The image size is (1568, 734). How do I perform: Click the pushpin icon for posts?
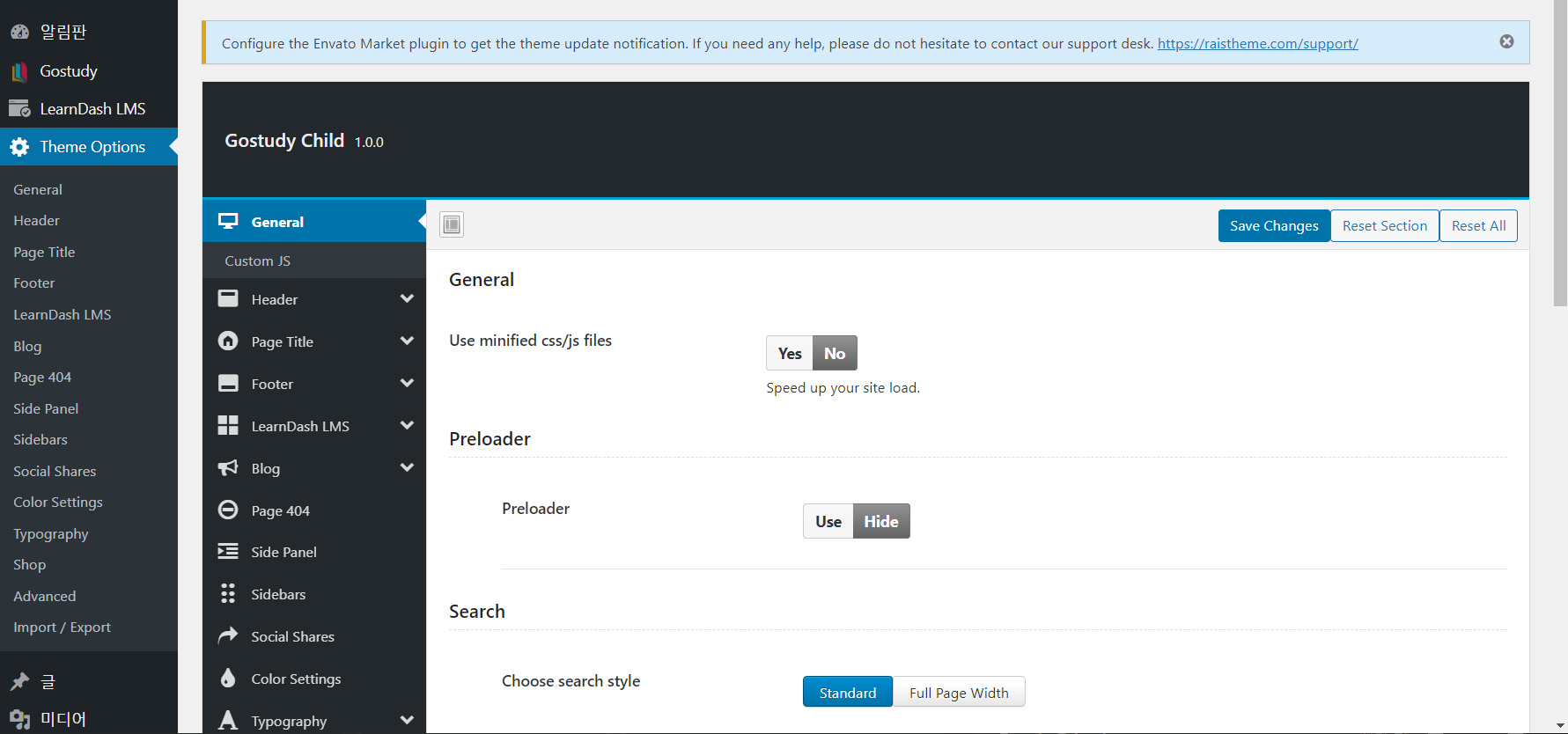(19, 681)
